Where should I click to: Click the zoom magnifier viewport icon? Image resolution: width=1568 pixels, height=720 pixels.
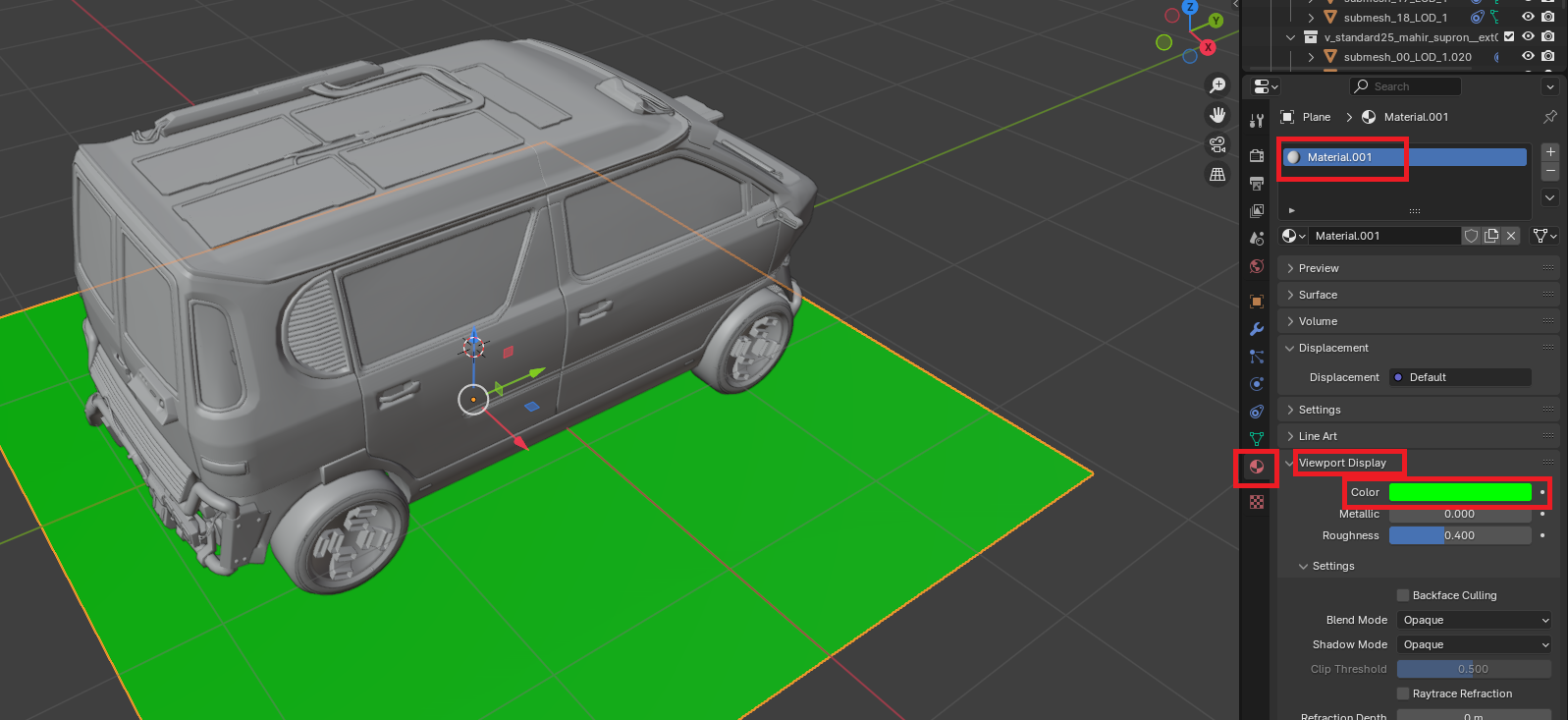tap(1217, 86)
